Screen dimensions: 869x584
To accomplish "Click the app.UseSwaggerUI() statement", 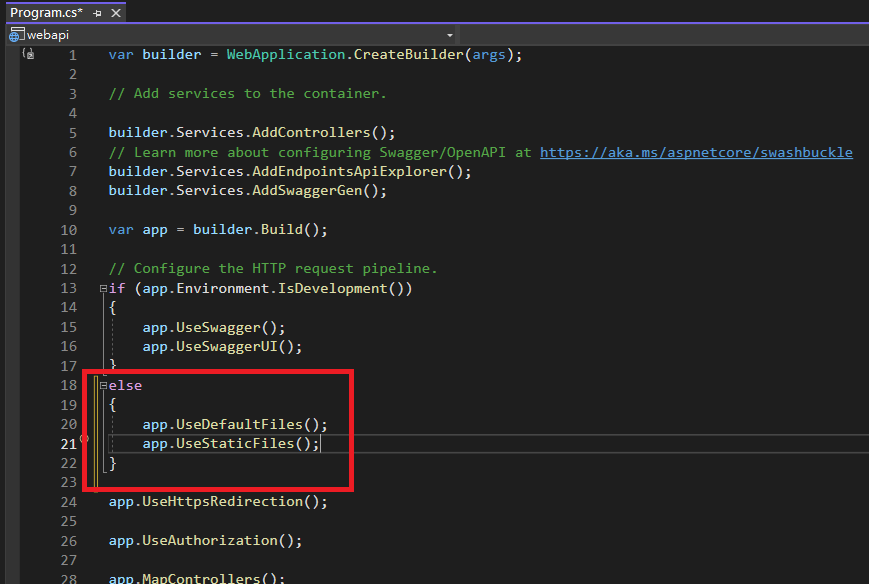I will coord(222,347).
